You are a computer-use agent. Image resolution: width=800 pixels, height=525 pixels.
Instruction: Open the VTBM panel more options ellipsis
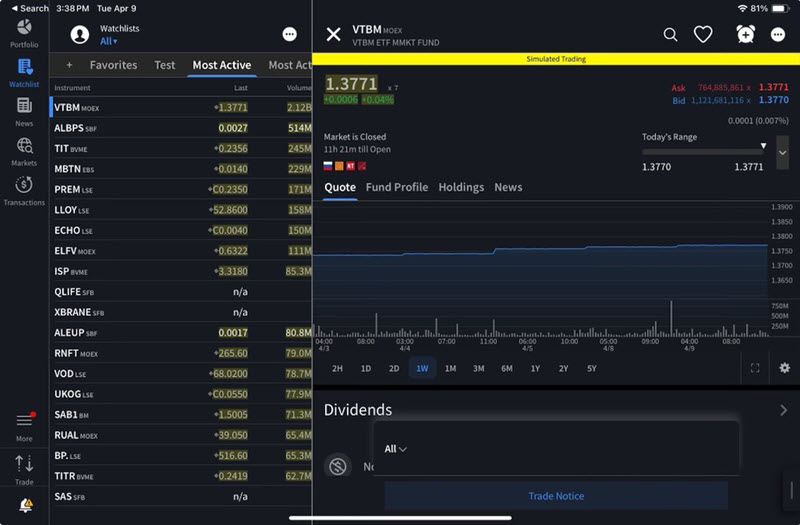[778, 34]
